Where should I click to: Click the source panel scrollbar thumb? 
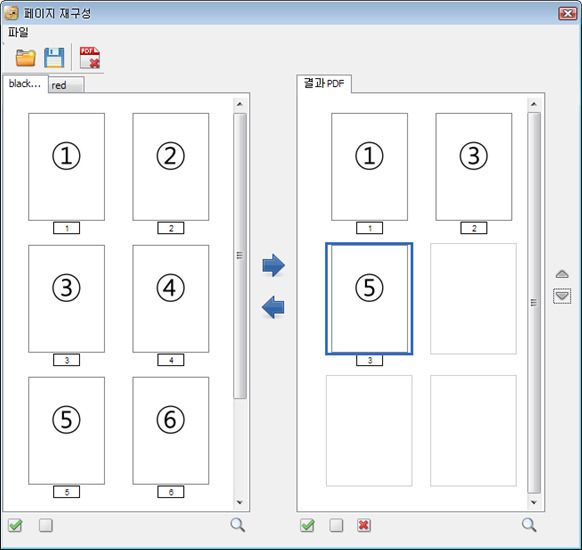(240, 256)
